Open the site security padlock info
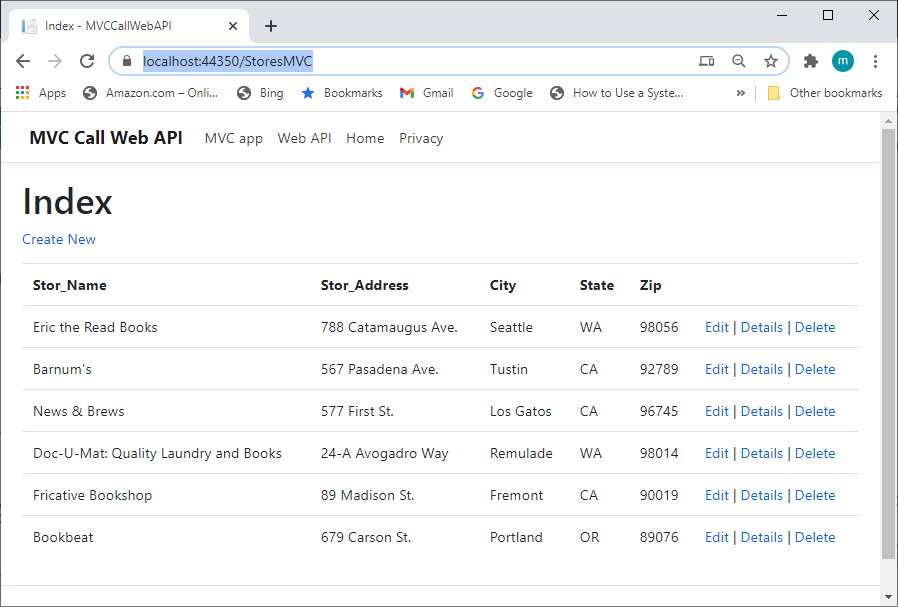The width and height of the screenshot is (898, 607). [x=126, y=61]
